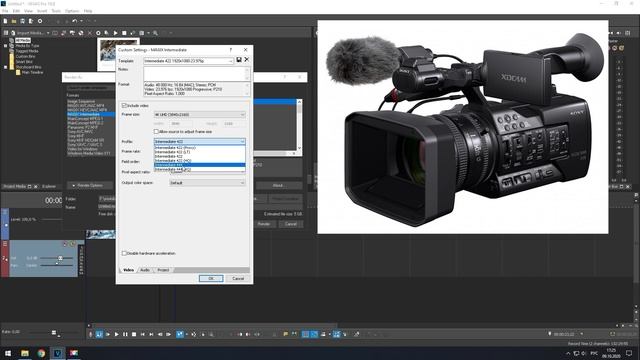Viewport: 640px width, 360px height.
Task: Click the VEGAS Pro taskbar icon
Action: pos(58,353)
